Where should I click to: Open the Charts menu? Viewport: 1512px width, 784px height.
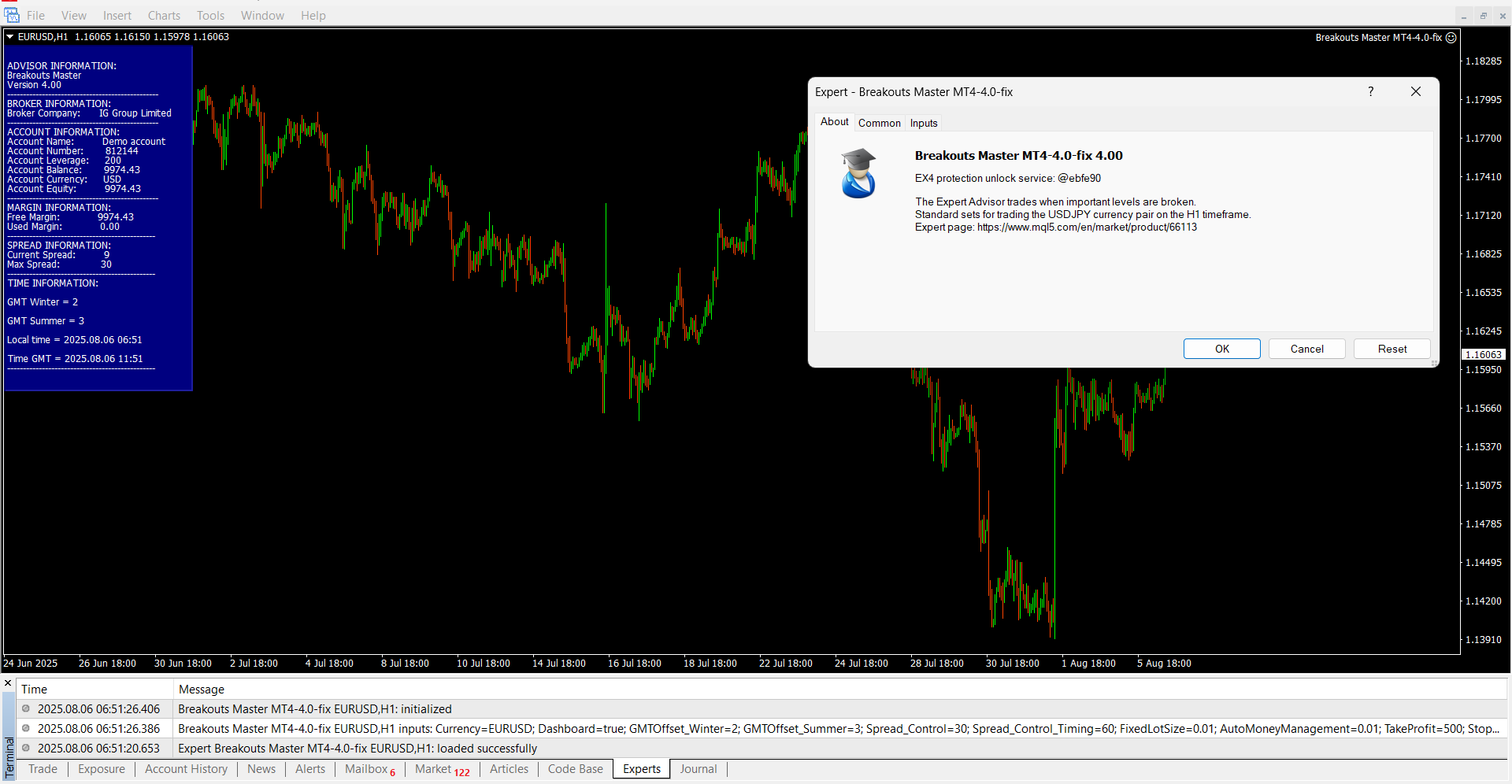(x=164, y=16)
